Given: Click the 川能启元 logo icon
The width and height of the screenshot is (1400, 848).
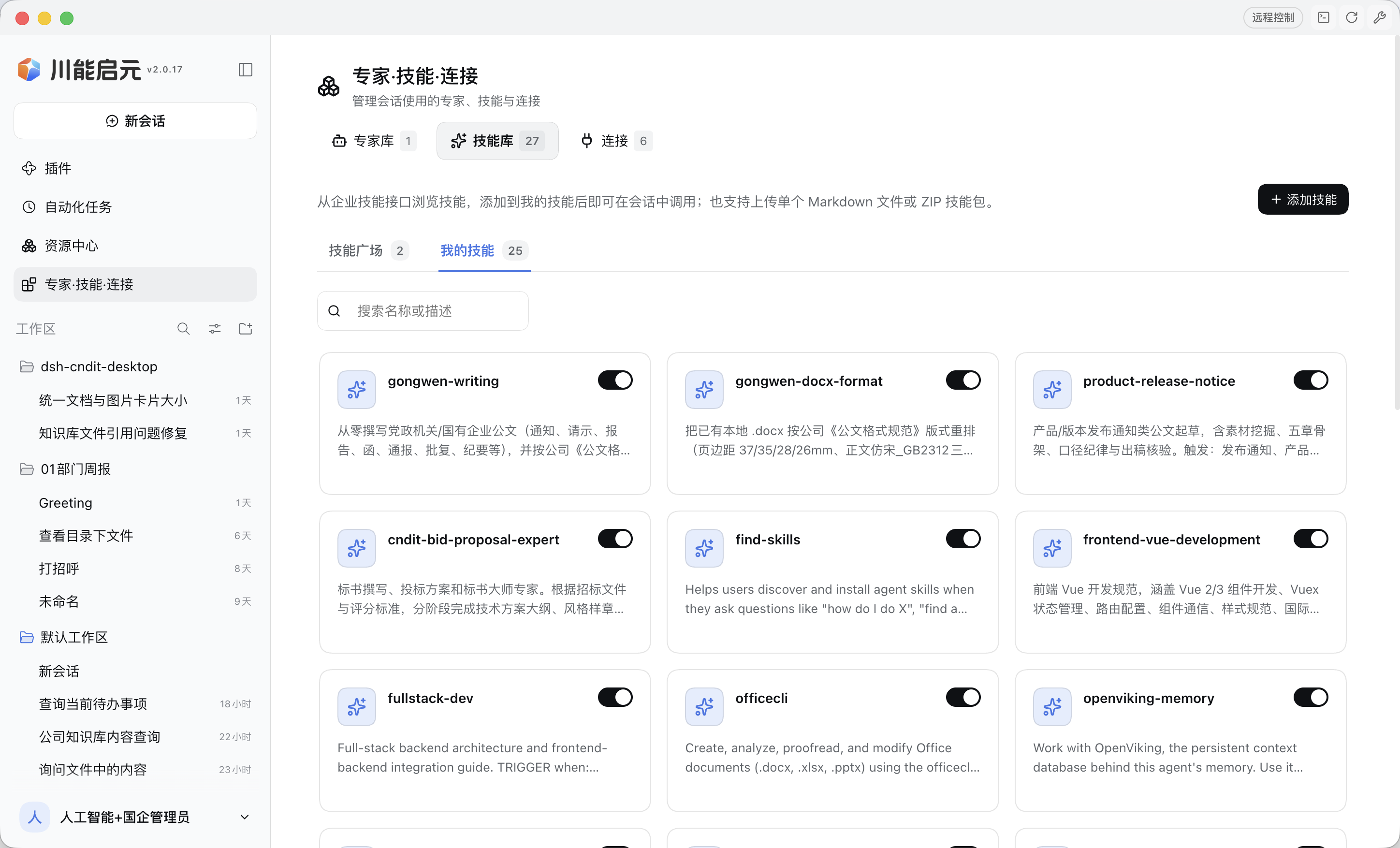Looking at the screenshot, I should coord(29,69).
